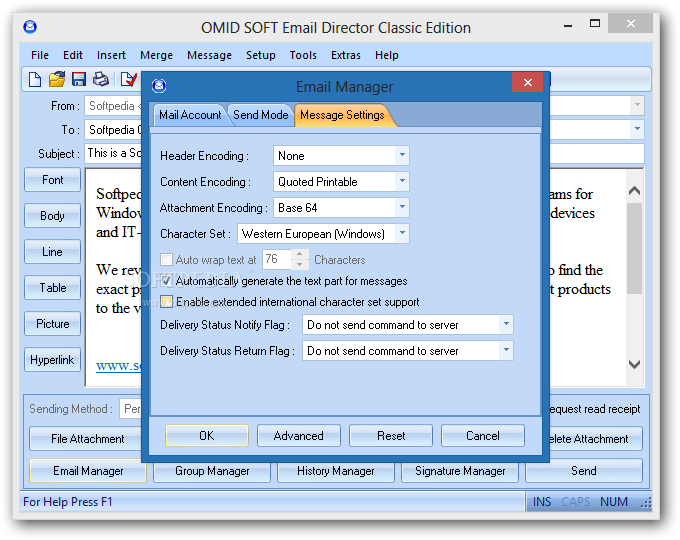Click the Email Manager bottom button

[88, 471]
